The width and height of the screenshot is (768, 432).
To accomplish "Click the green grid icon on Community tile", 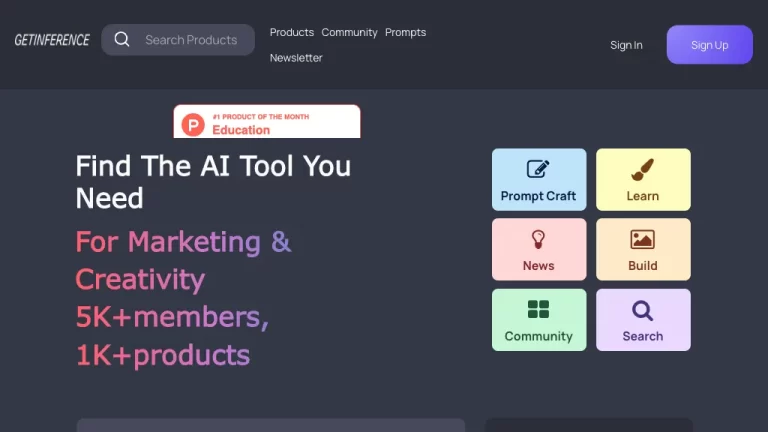I will tap(538, 309).
